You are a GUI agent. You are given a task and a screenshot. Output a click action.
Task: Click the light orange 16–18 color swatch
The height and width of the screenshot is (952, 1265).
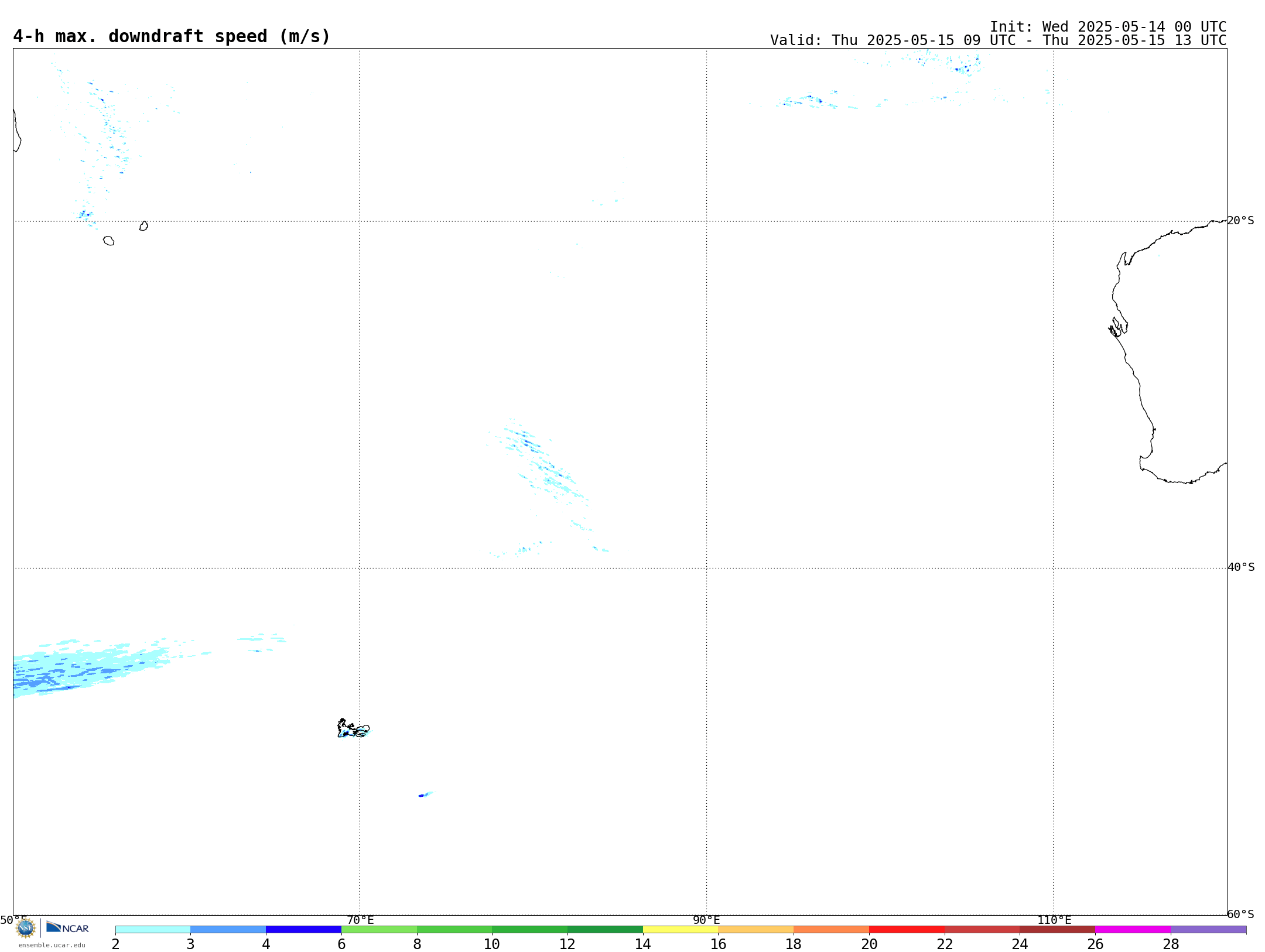(x=756, y=930)
